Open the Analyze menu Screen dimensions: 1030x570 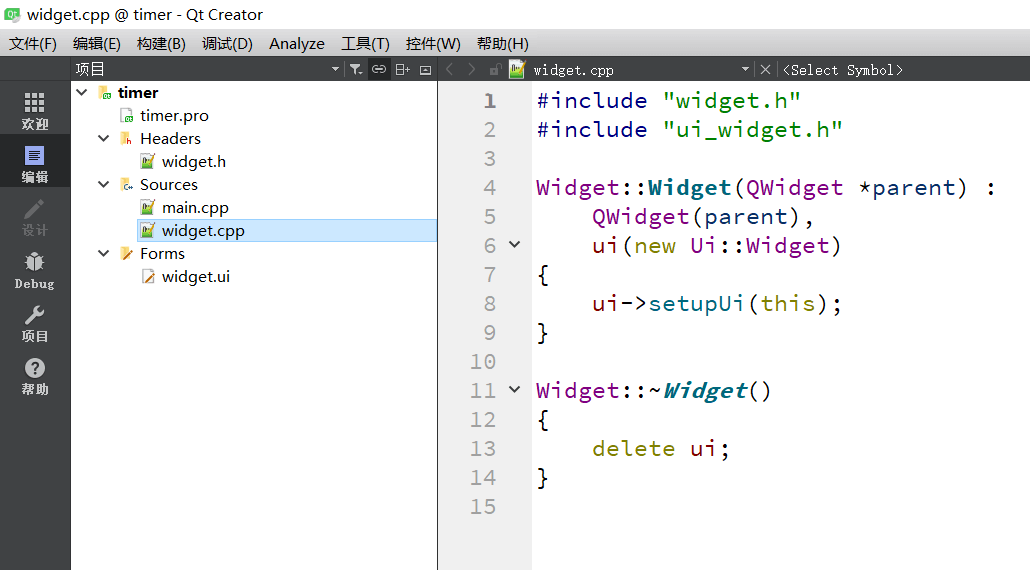point(297,43)
